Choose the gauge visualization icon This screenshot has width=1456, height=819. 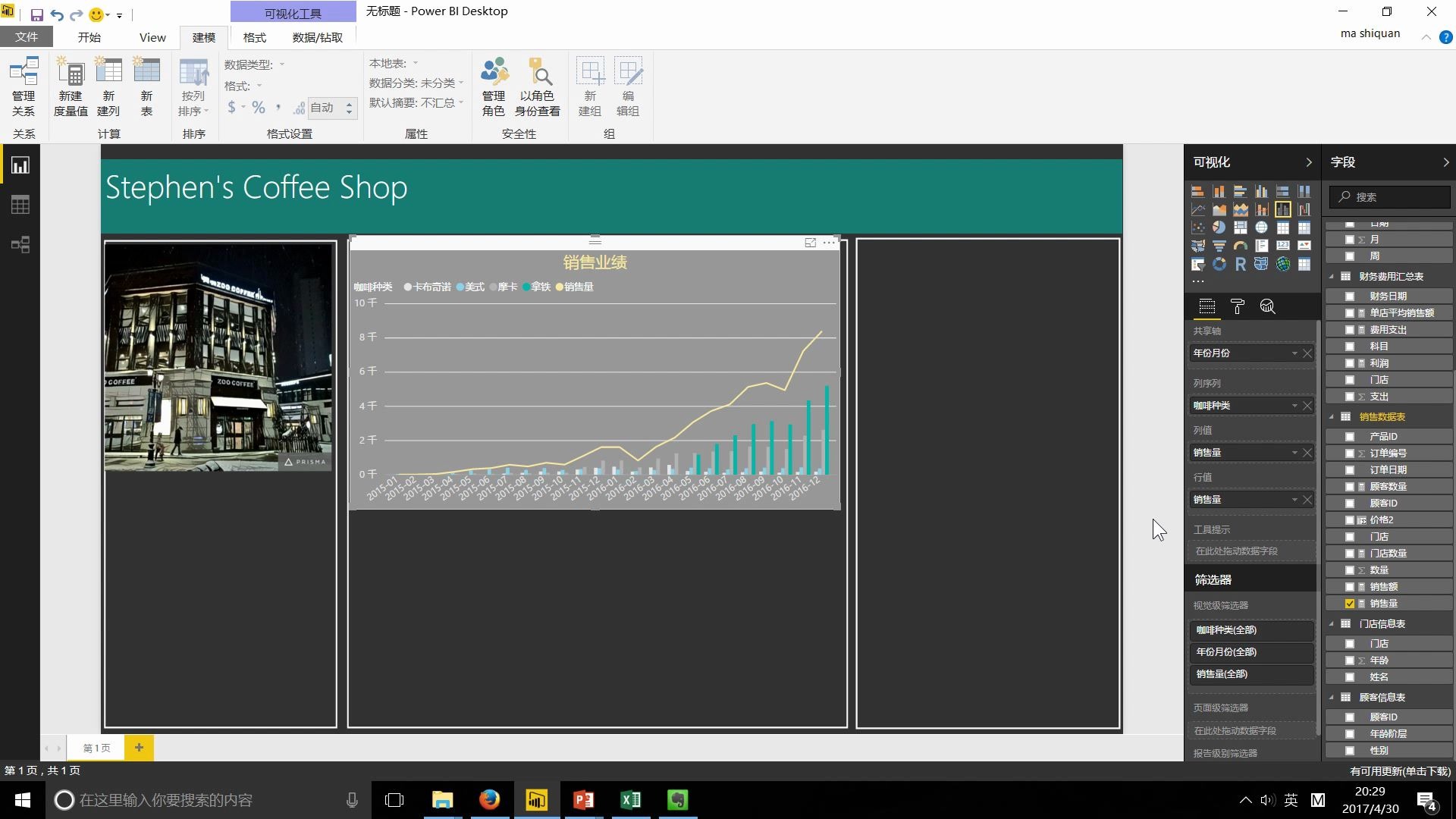click(1240, 246)
